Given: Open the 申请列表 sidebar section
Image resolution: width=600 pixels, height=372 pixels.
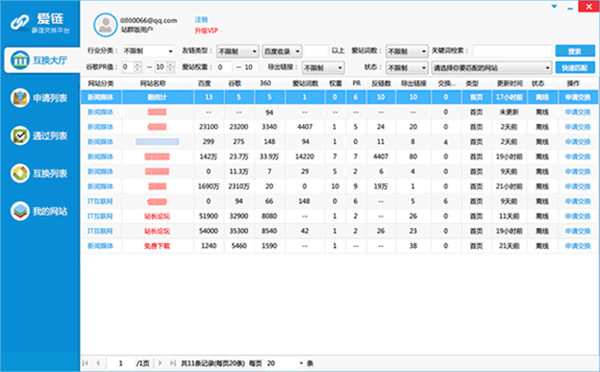Looking at the screenshot, I should [x=40, y=98].
